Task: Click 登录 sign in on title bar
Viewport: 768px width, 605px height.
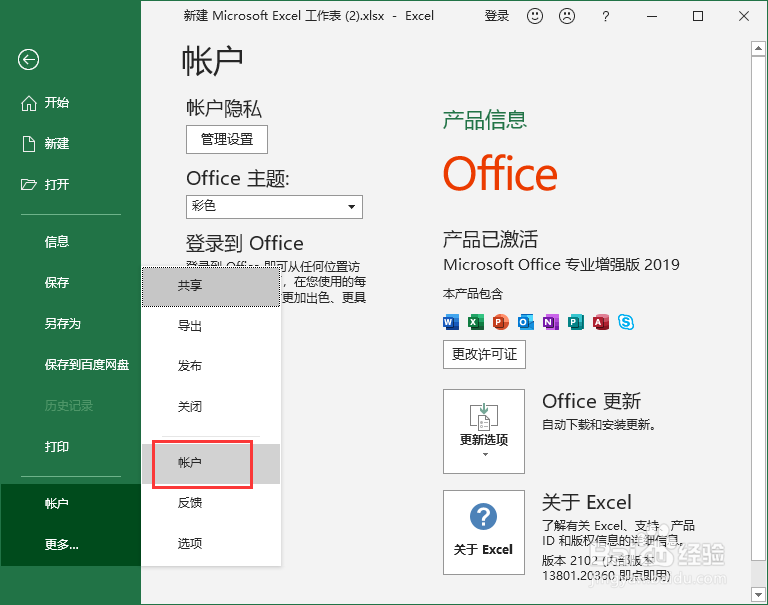Action: tap(497, 16)
